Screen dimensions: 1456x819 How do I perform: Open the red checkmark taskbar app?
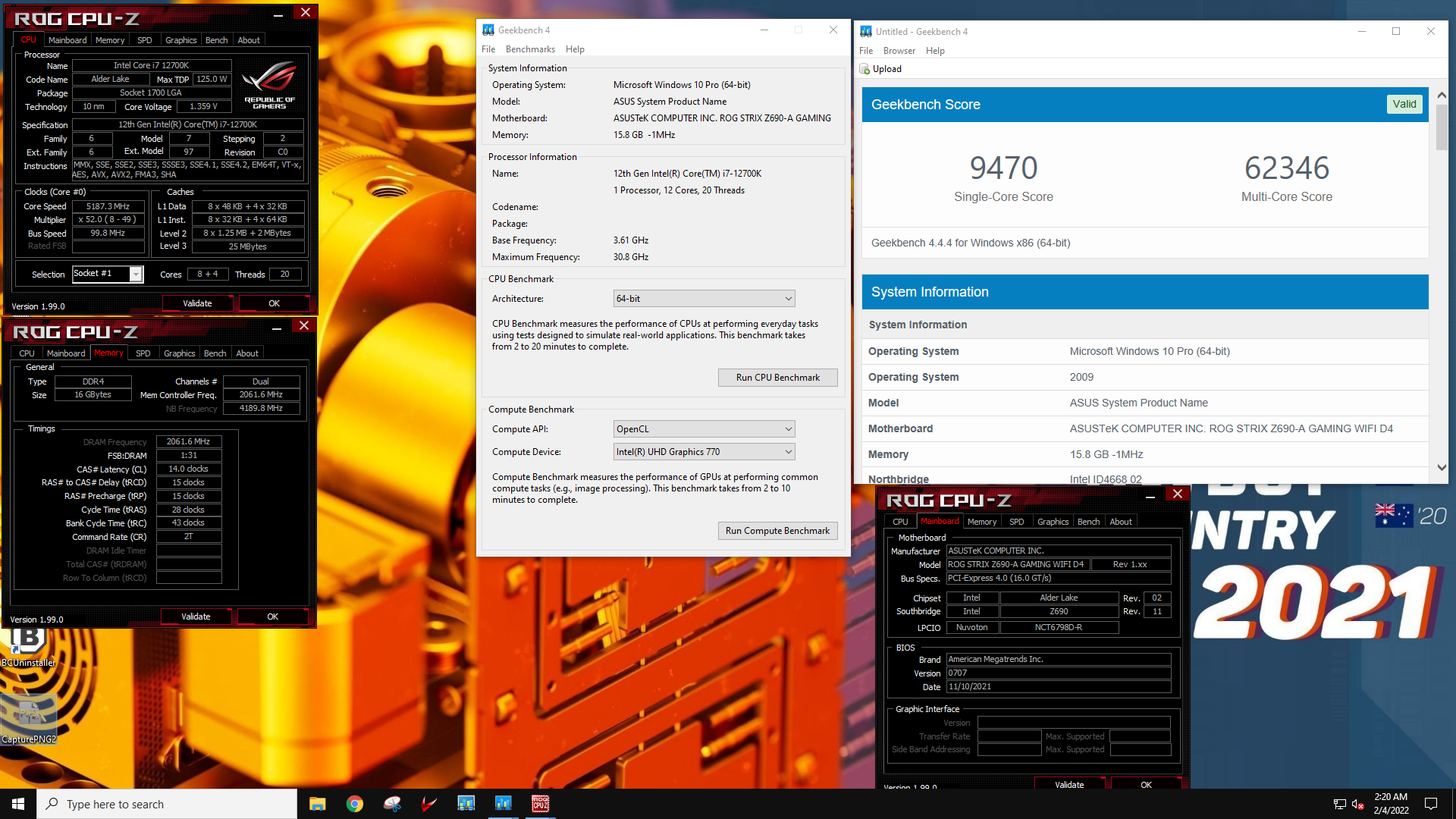click(x=429, y=804)
